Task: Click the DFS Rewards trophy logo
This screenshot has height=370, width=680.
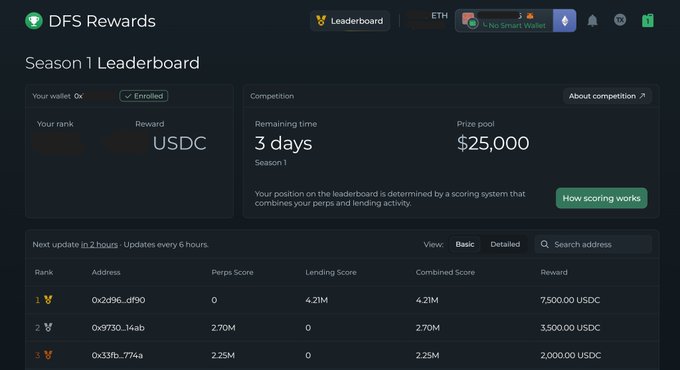Action: [x=34, y=21]
